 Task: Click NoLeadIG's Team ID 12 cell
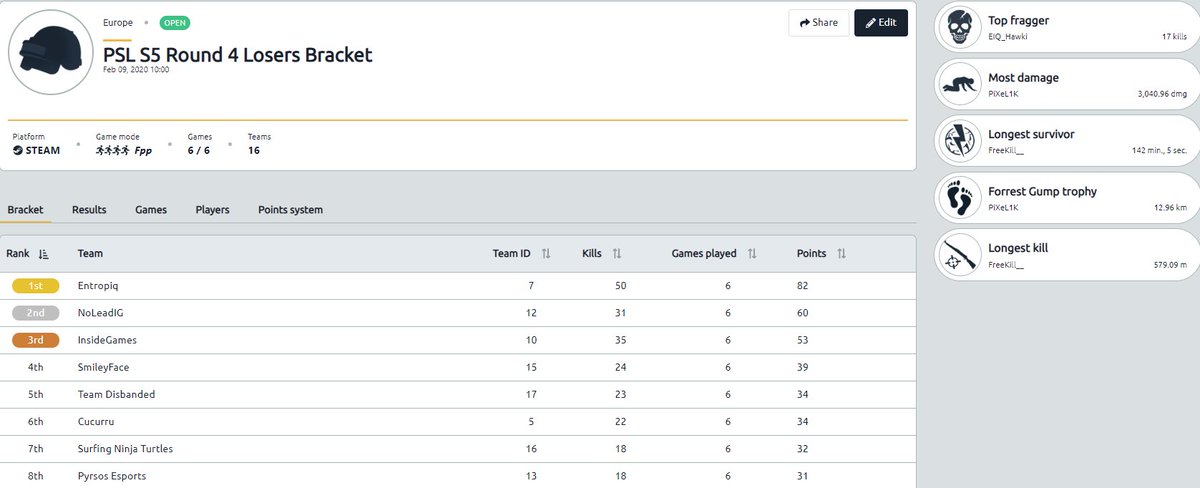pyautogui.click(x=533, y=313)
